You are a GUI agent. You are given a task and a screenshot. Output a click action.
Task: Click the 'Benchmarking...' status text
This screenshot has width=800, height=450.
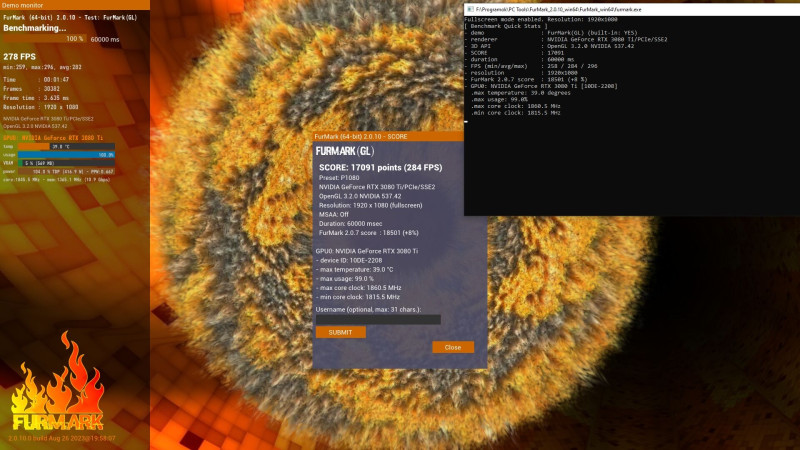35,28
